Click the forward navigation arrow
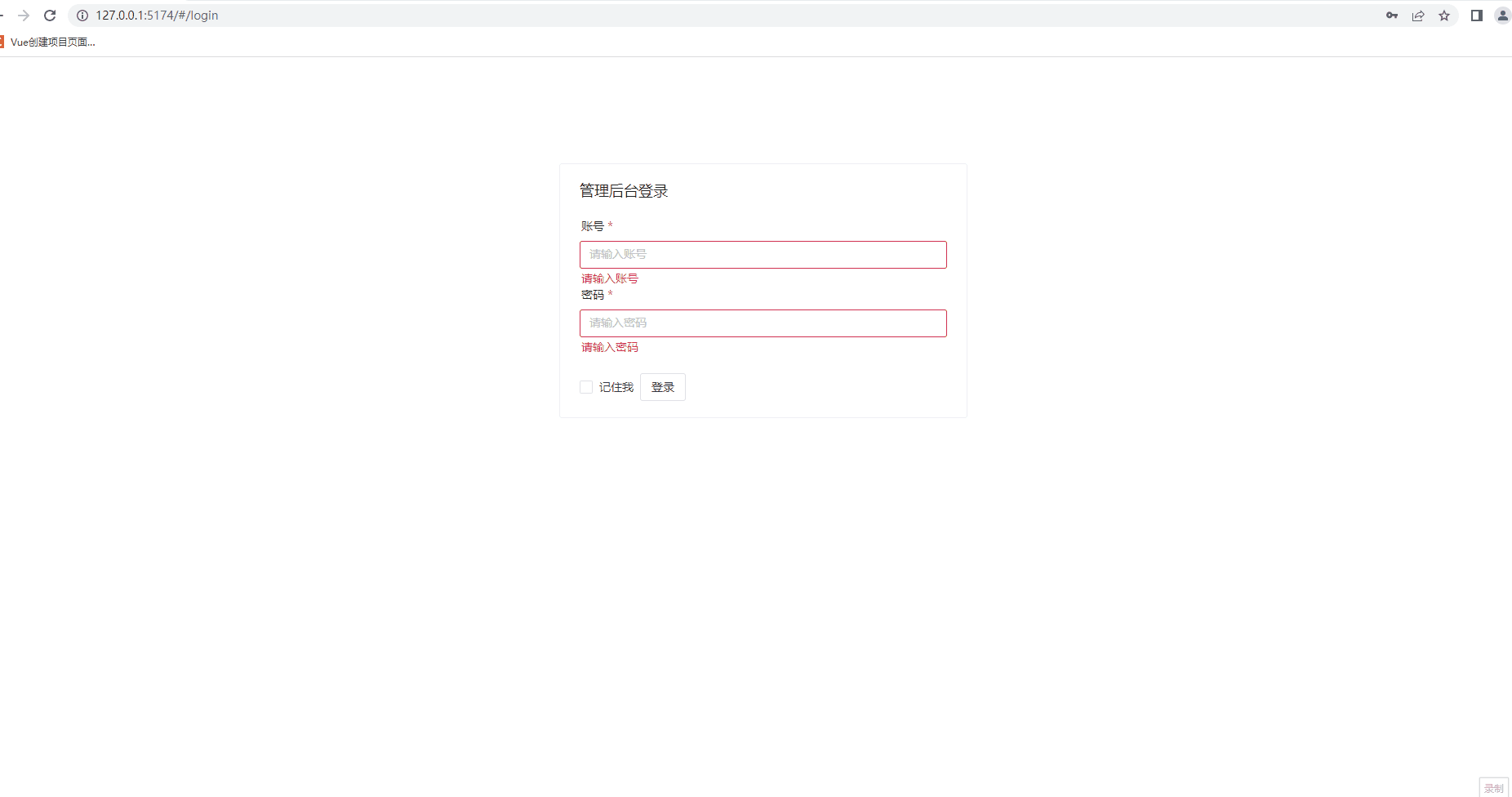Viewport: 1512px width, 797px height. pyautogui.click(x=22, y=15)
